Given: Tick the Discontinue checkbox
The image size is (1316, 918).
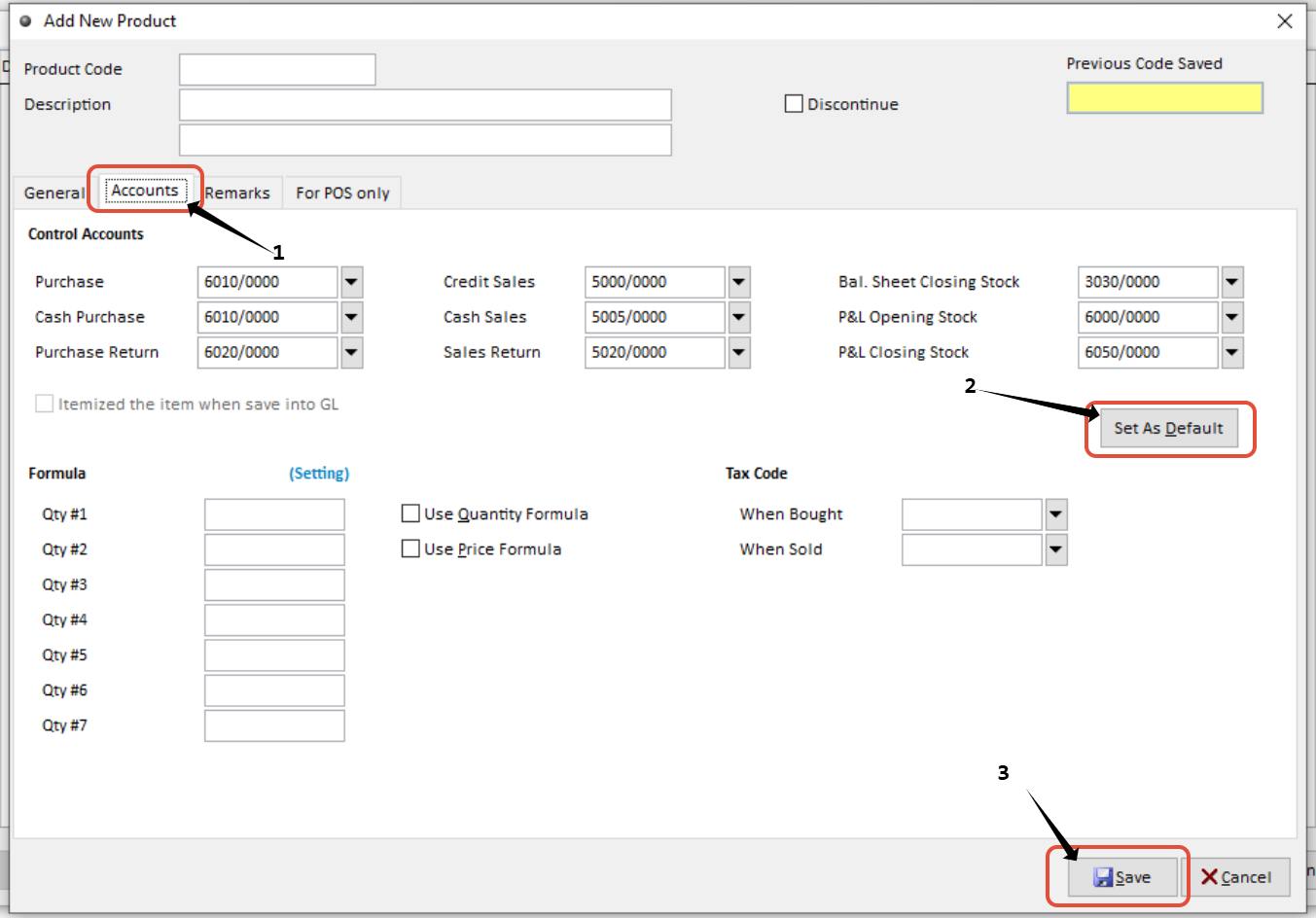Looking at the screenshot, I should [794, 103].
